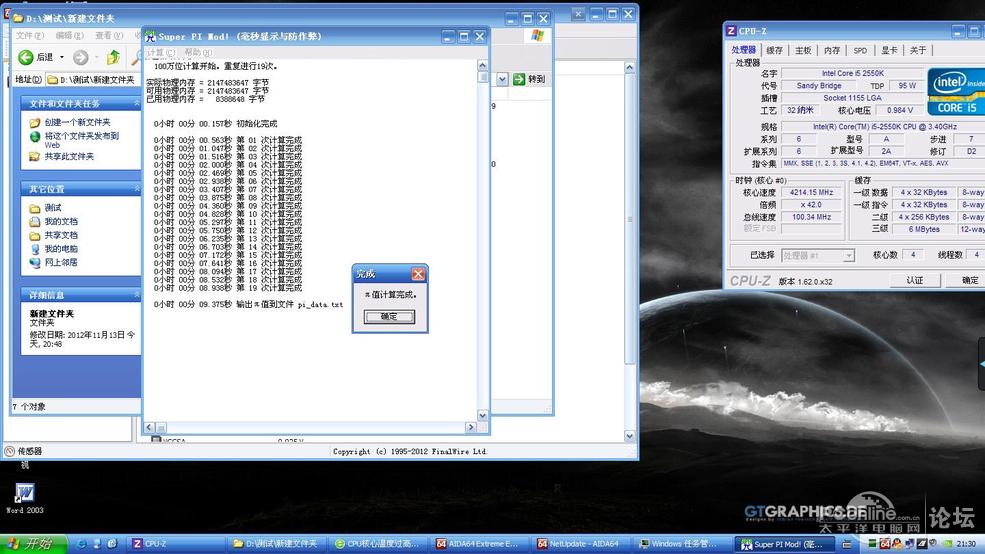Click the Super PI horizontal scrollbar left arrow
Image resolution: width=985 pixels, height=554 pixels.
[x=150, y=427]
